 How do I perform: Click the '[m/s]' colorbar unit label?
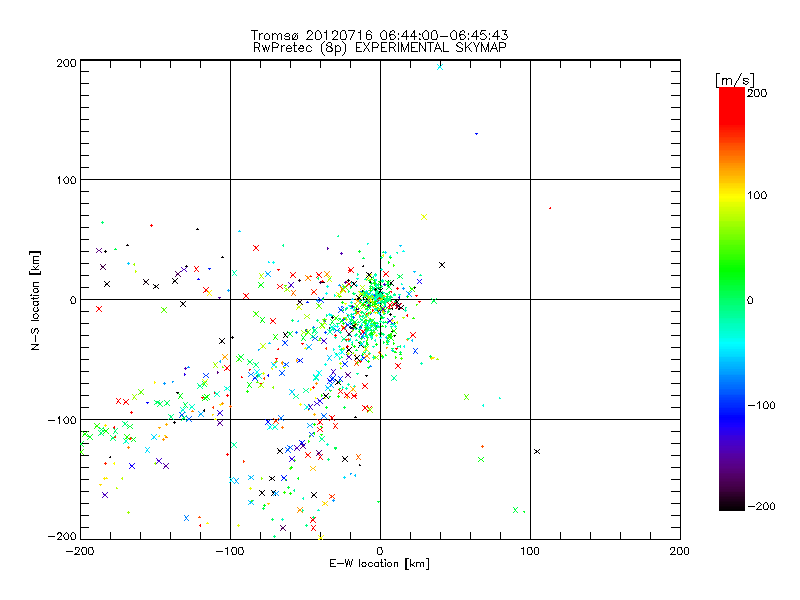735,80
